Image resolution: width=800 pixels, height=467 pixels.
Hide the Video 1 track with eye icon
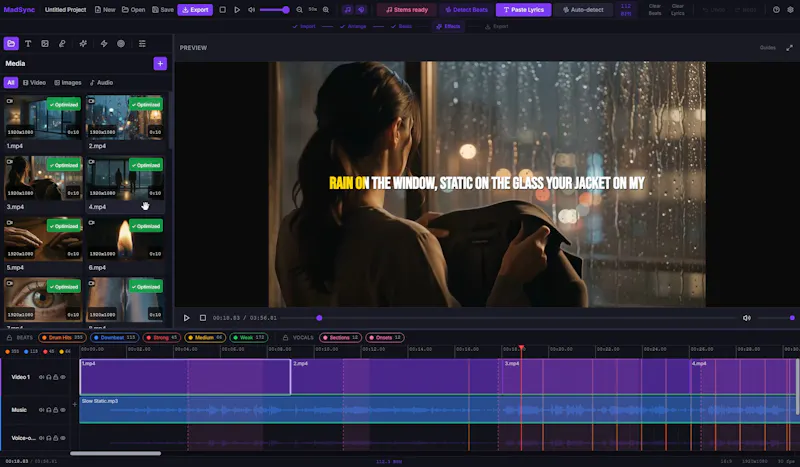point(63,377)
